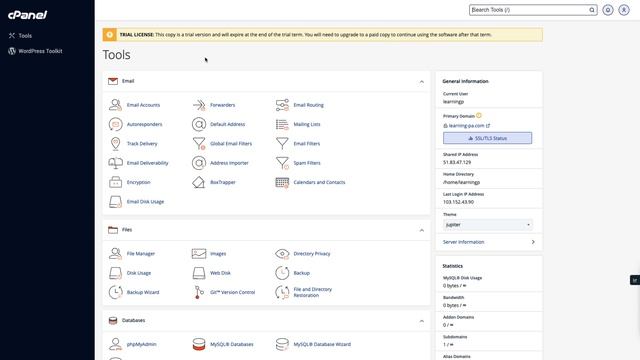Open the Disk Usage icon
Viewport: 640px width, 360px height.
point(116,273)
